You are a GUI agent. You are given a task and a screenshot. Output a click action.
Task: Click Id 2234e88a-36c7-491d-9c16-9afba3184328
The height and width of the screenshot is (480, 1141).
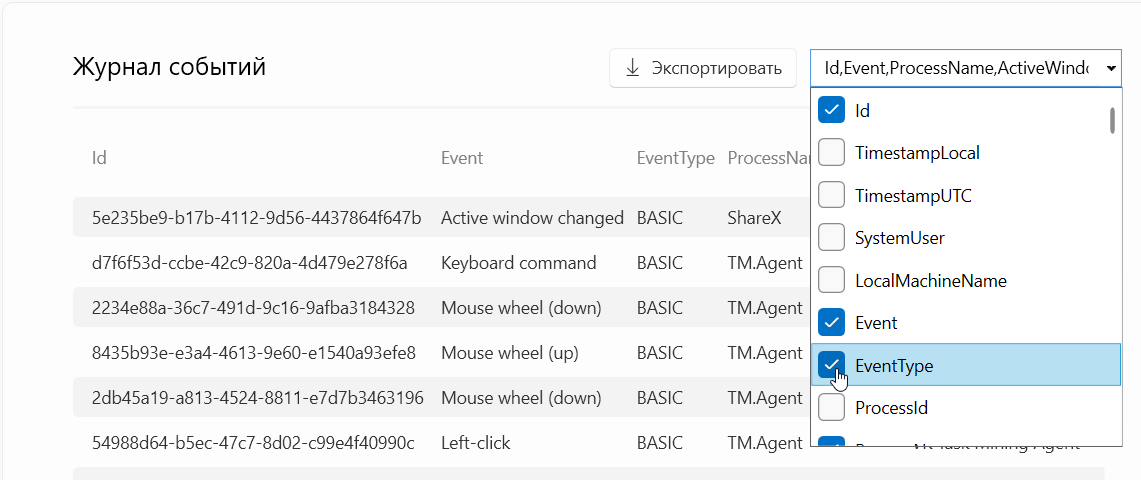253,308
